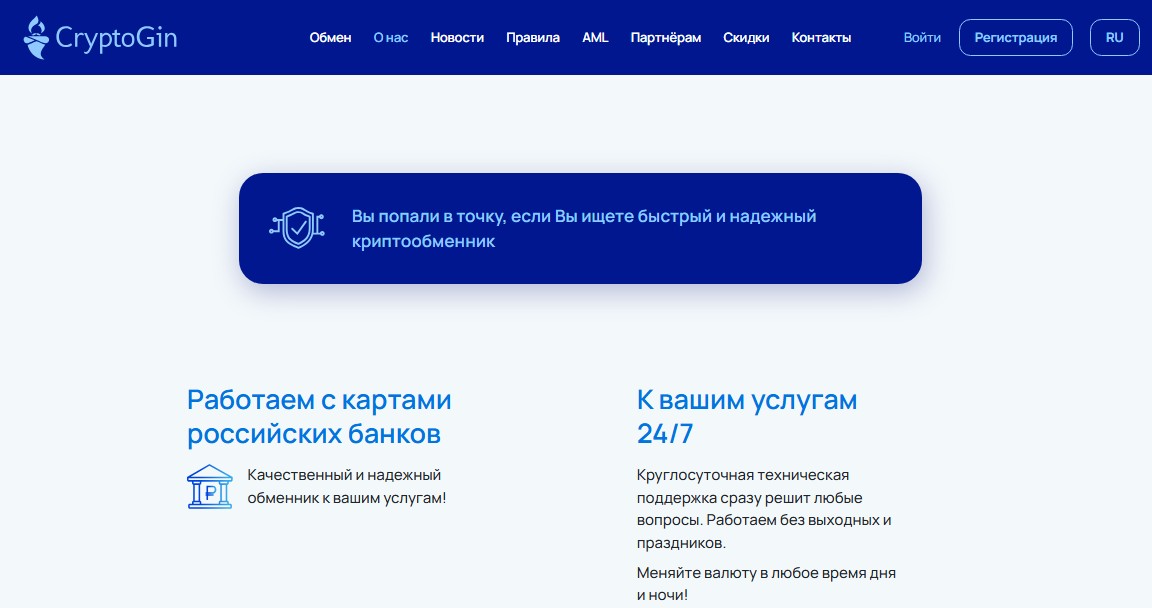1152x608 pixels.
Task: Click heading Работаем с картами российских банков
Action: [319, 416]
